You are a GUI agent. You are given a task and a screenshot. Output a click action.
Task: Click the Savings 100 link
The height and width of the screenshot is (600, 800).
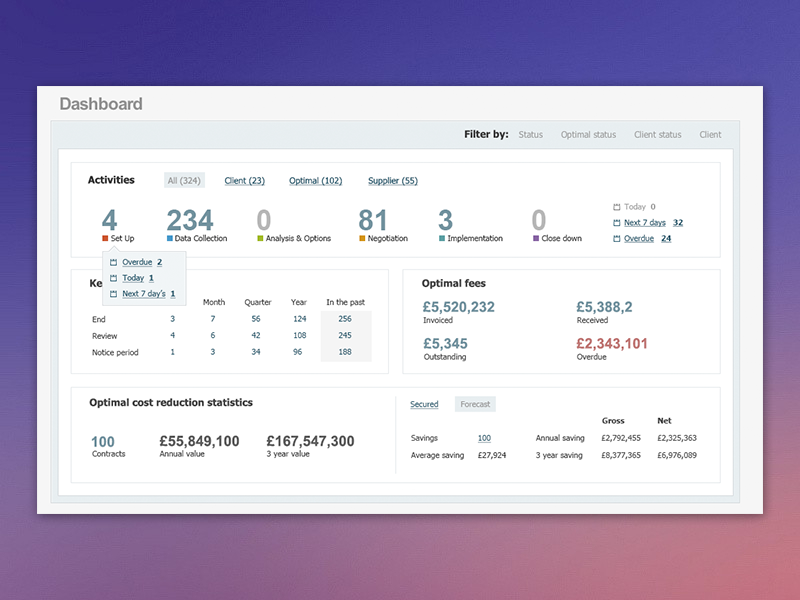tap(484, 438)
